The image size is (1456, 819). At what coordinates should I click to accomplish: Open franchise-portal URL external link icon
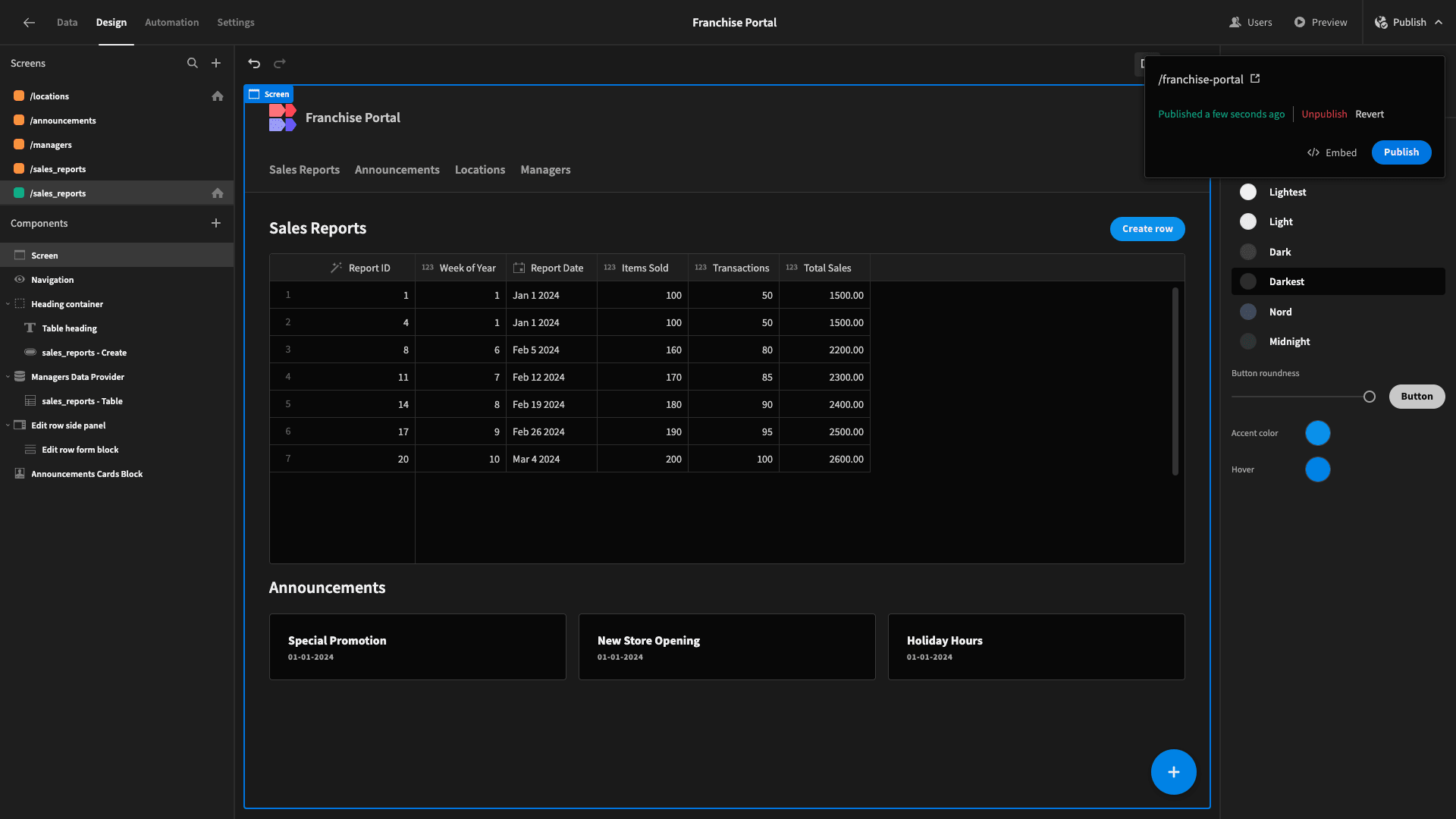click(1255, 79)
